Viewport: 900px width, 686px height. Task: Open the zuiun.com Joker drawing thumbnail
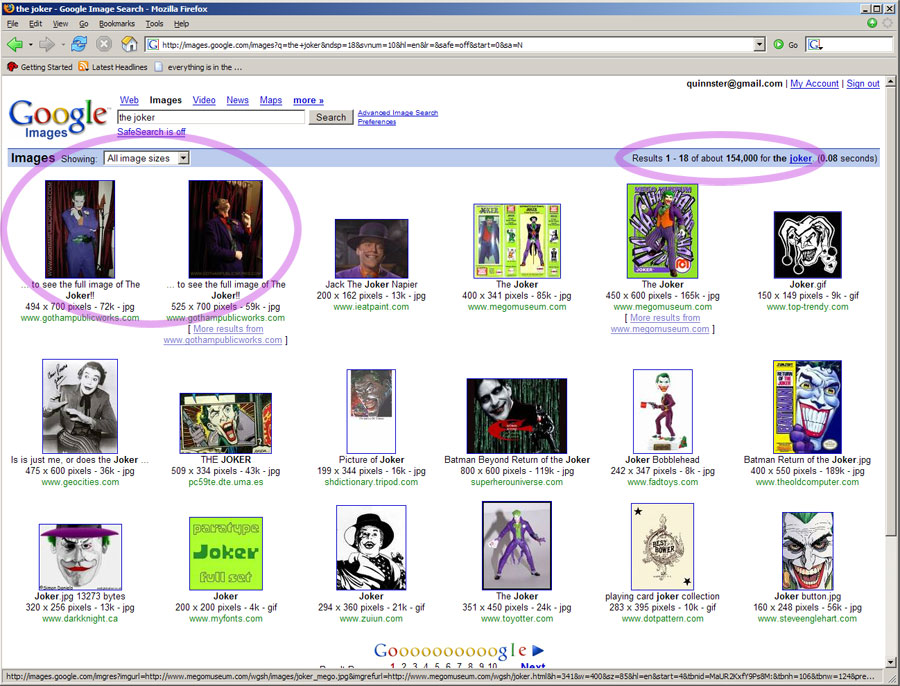[x=371, y=548]
